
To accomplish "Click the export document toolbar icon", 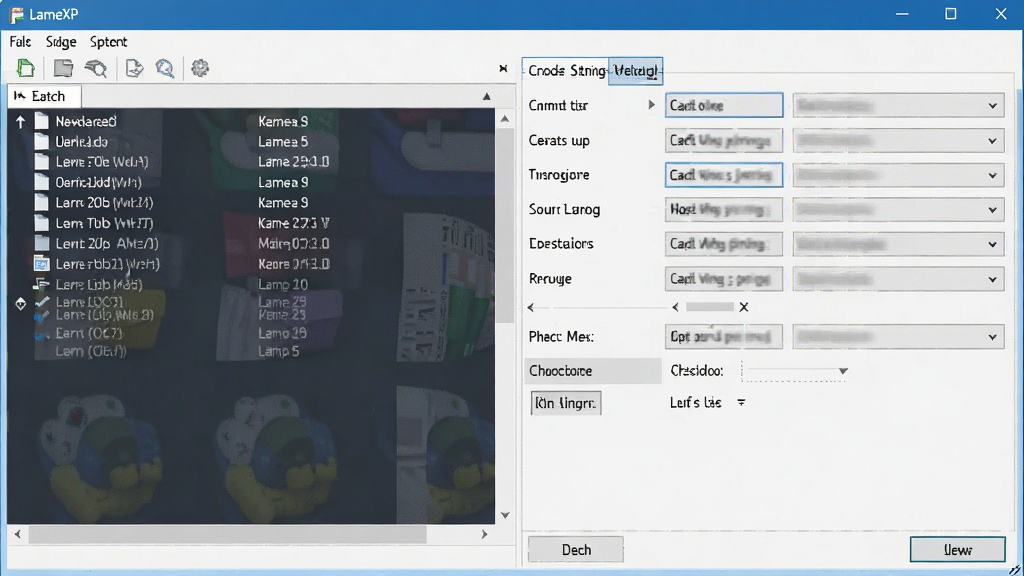I will tap(134, 68).
